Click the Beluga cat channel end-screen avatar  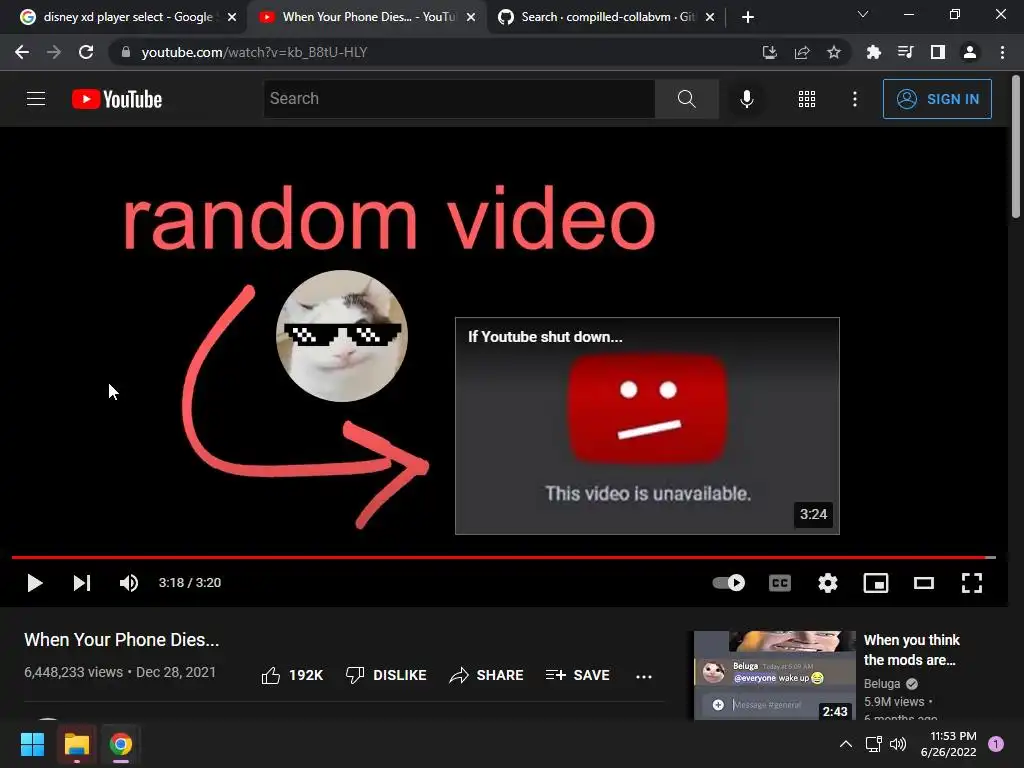[342, 336]
